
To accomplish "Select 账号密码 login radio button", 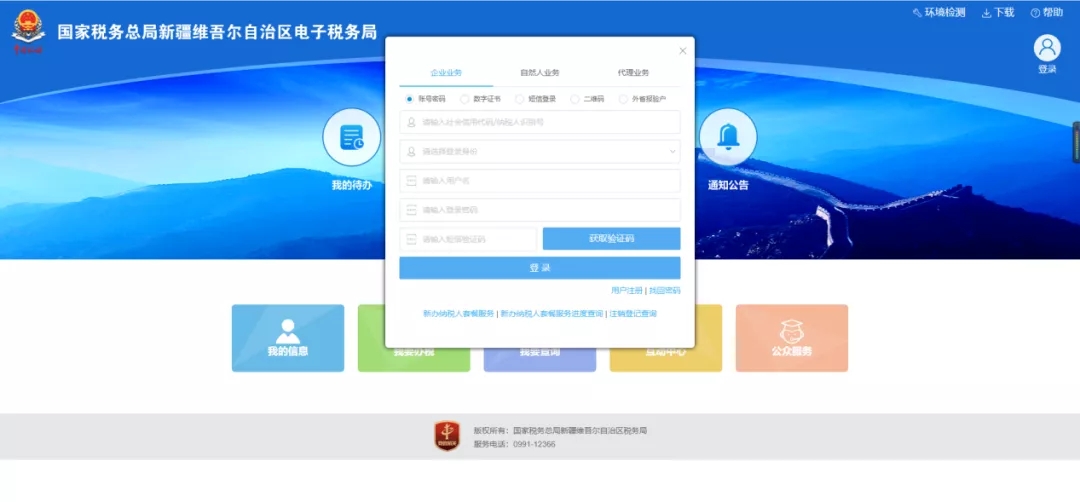I will pos(410,99).
